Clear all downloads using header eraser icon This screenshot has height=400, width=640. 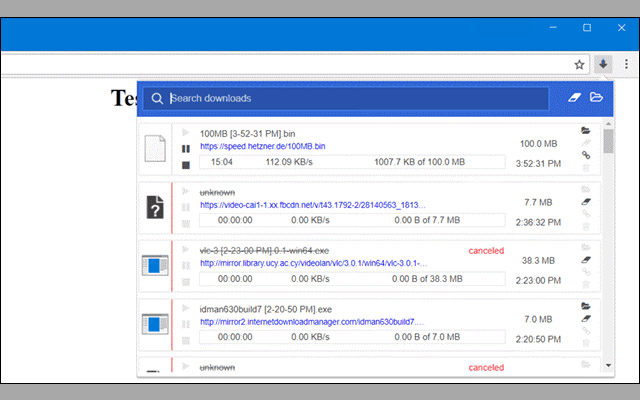coord(574,98)
